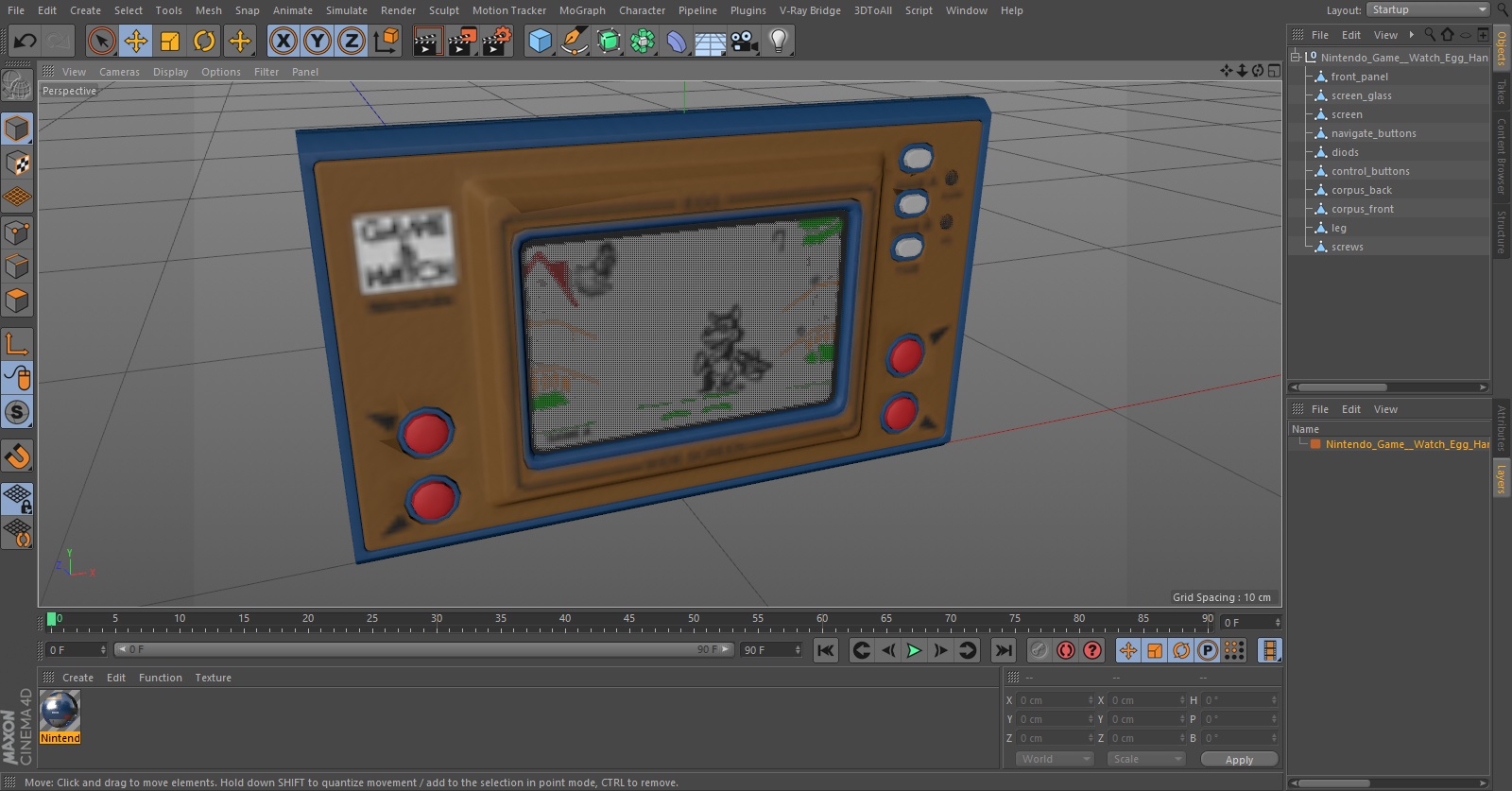Open material manager Create menu
1512x791 pixels.
pyautogui.click(x=77, y=678)
